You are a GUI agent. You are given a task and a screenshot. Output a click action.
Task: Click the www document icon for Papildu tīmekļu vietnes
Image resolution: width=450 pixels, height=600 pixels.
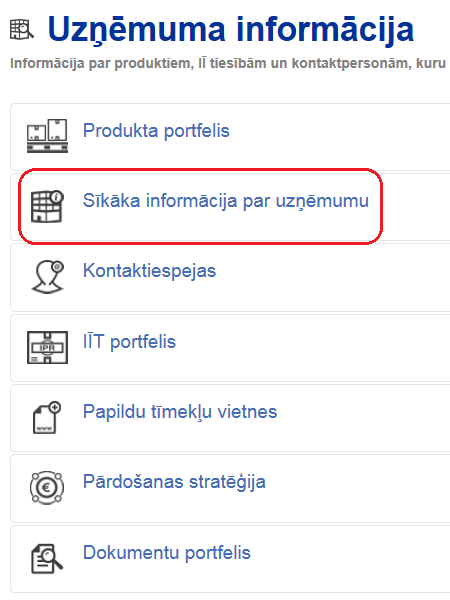click(47, 417)
